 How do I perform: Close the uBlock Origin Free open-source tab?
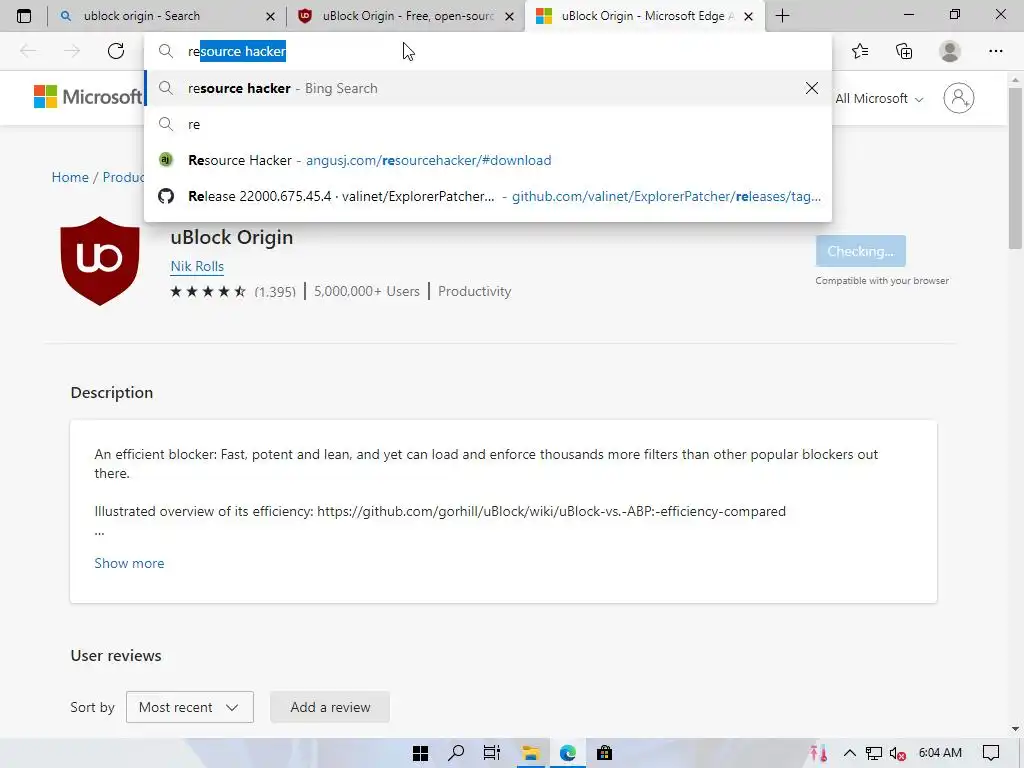coord(509,16)
